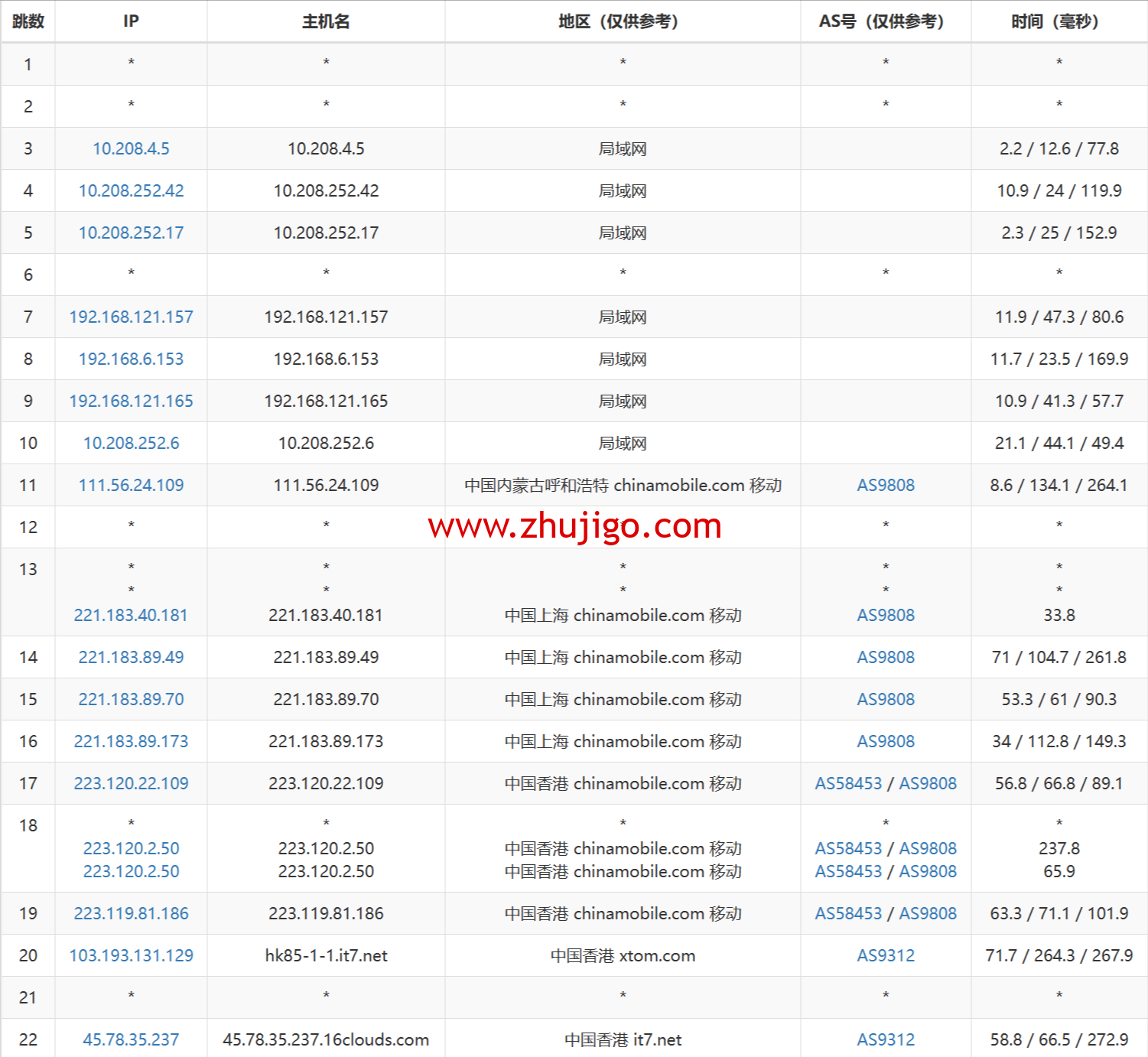The image size is (1148, 1057).
Task: Open the 221.183.89.49 IP link
Action: [131, 658]
